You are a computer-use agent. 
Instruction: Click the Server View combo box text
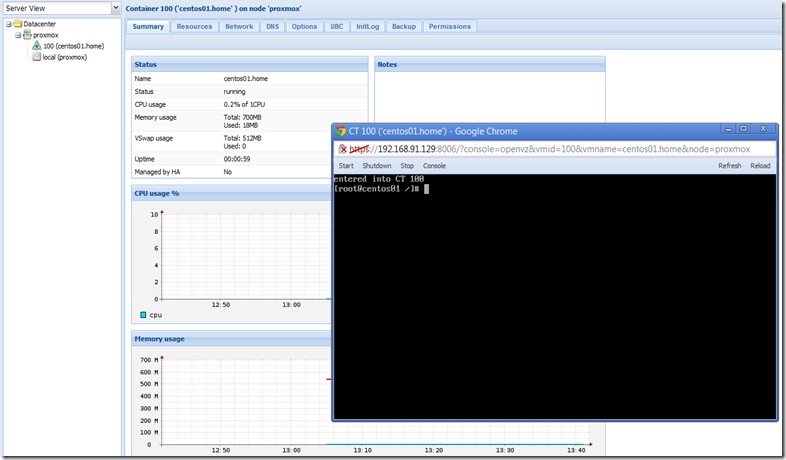pos(57,8)
